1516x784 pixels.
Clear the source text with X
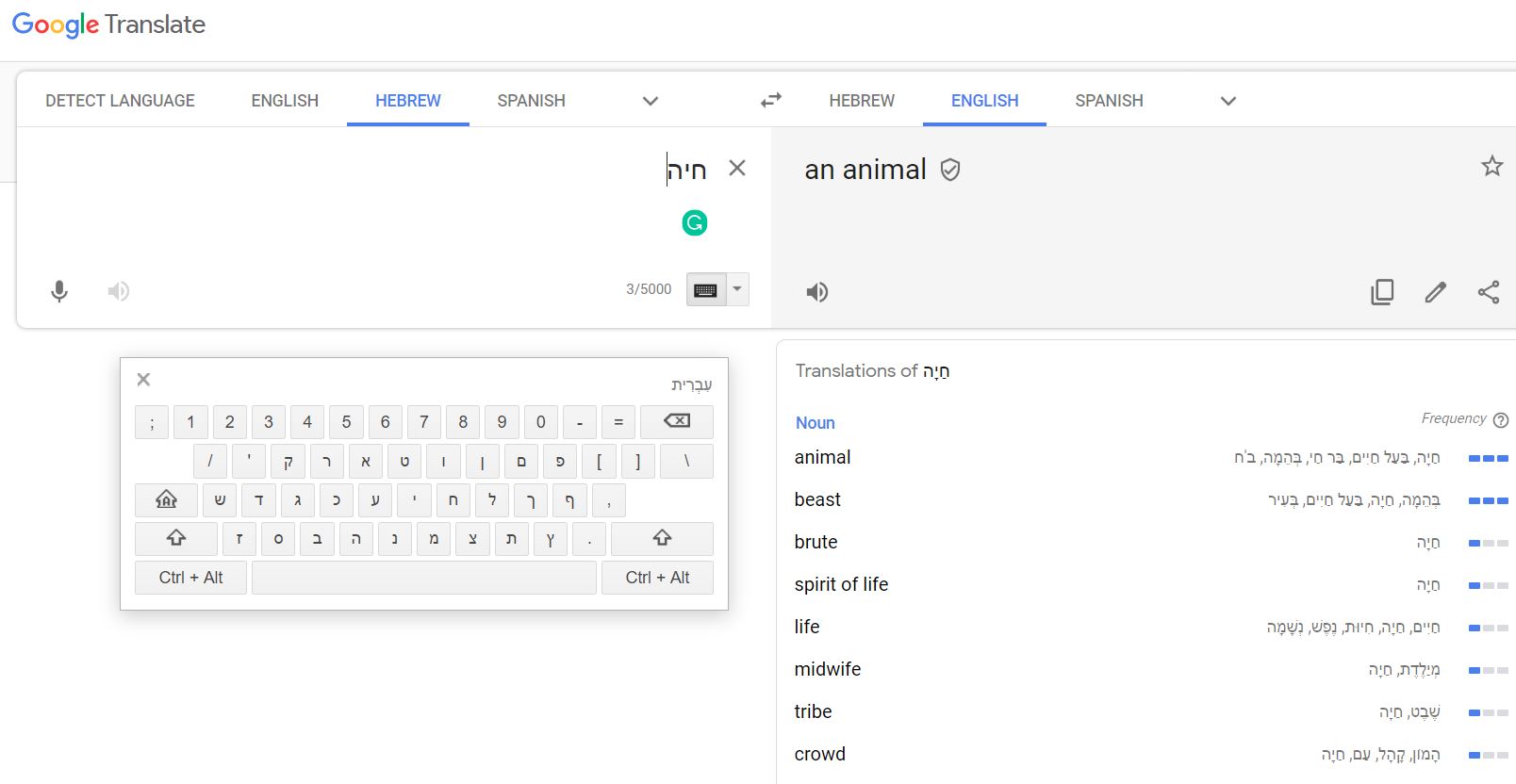[737, 169]
